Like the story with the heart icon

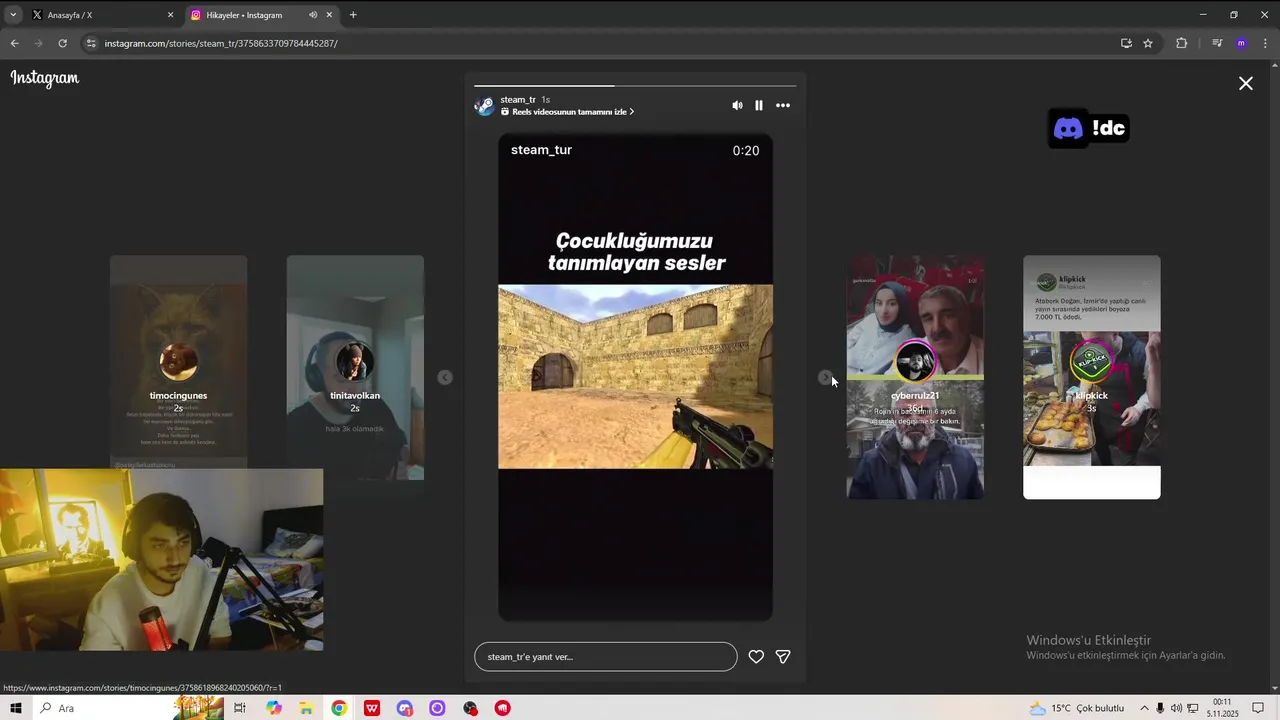click(756, 657)
